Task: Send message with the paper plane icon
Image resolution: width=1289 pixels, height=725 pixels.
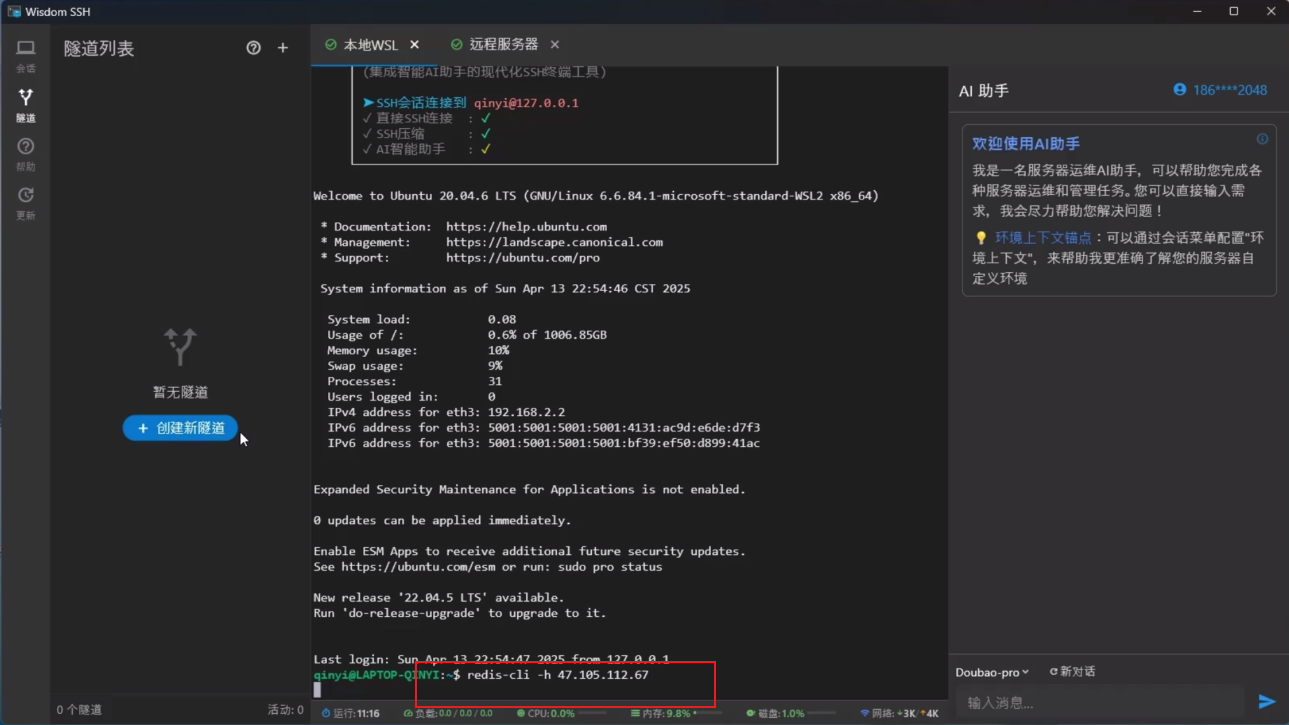Action: 1267,702
